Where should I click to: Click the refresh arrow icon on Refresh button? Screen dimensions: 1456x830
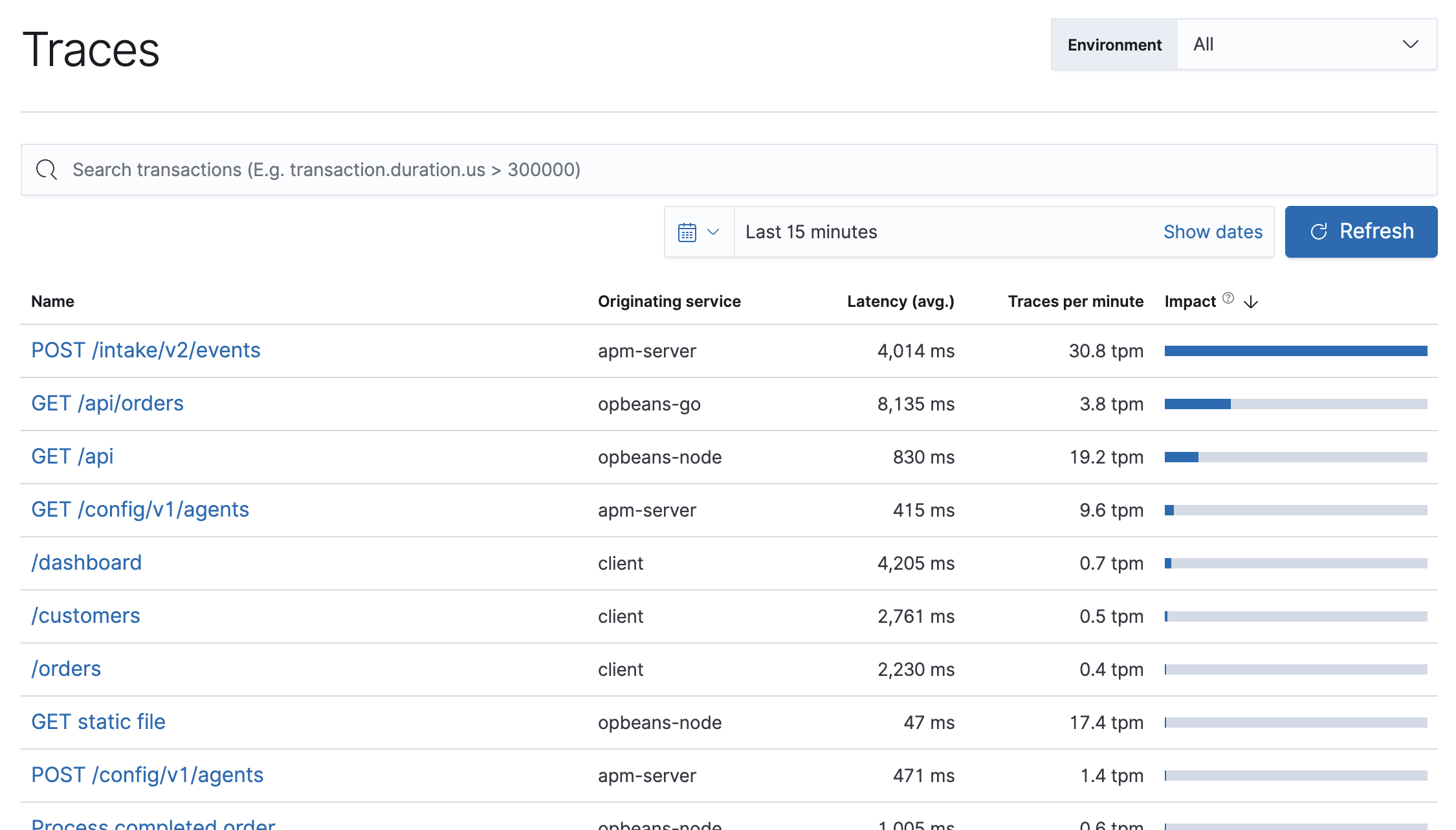[1320, 231]
